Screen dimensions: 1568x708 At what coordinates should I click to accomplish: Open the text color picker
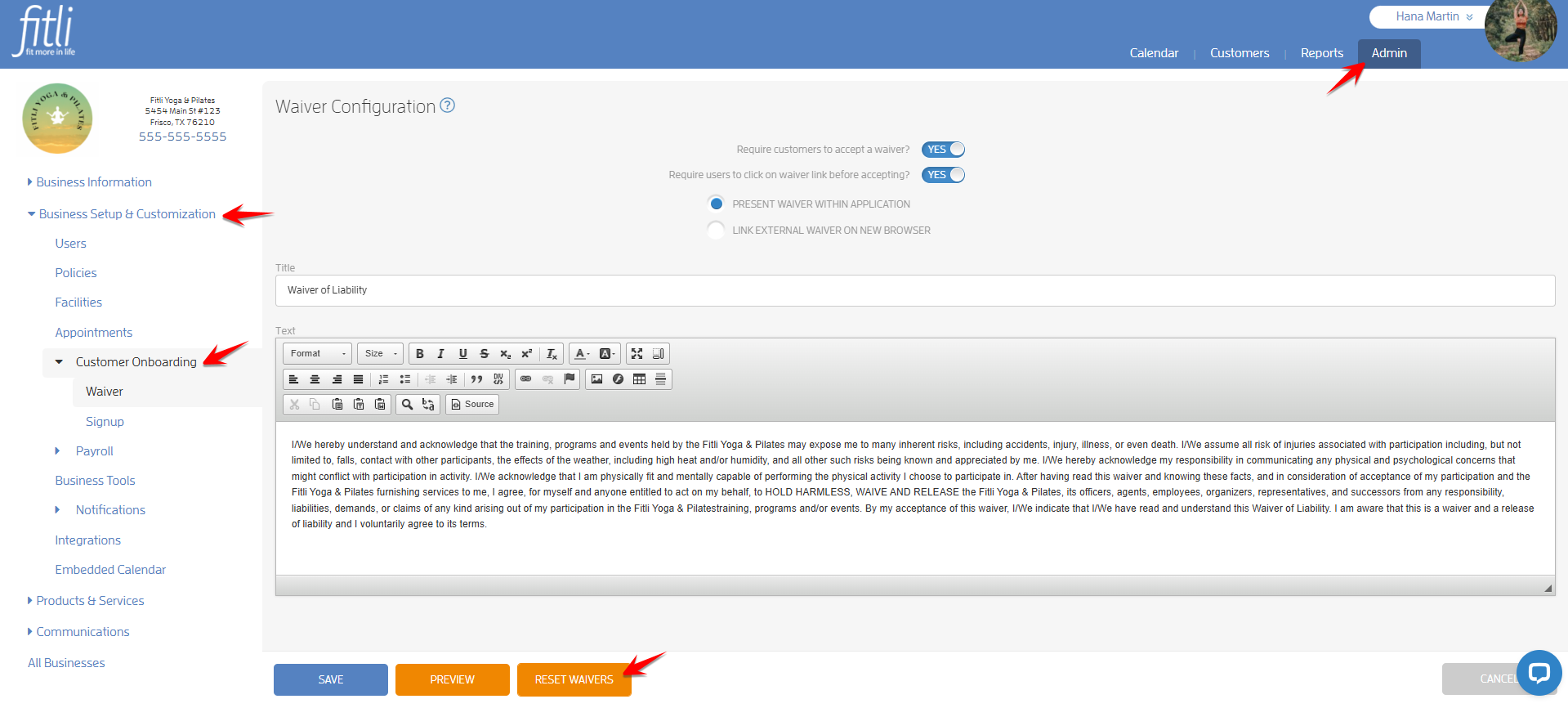point(582,354)
